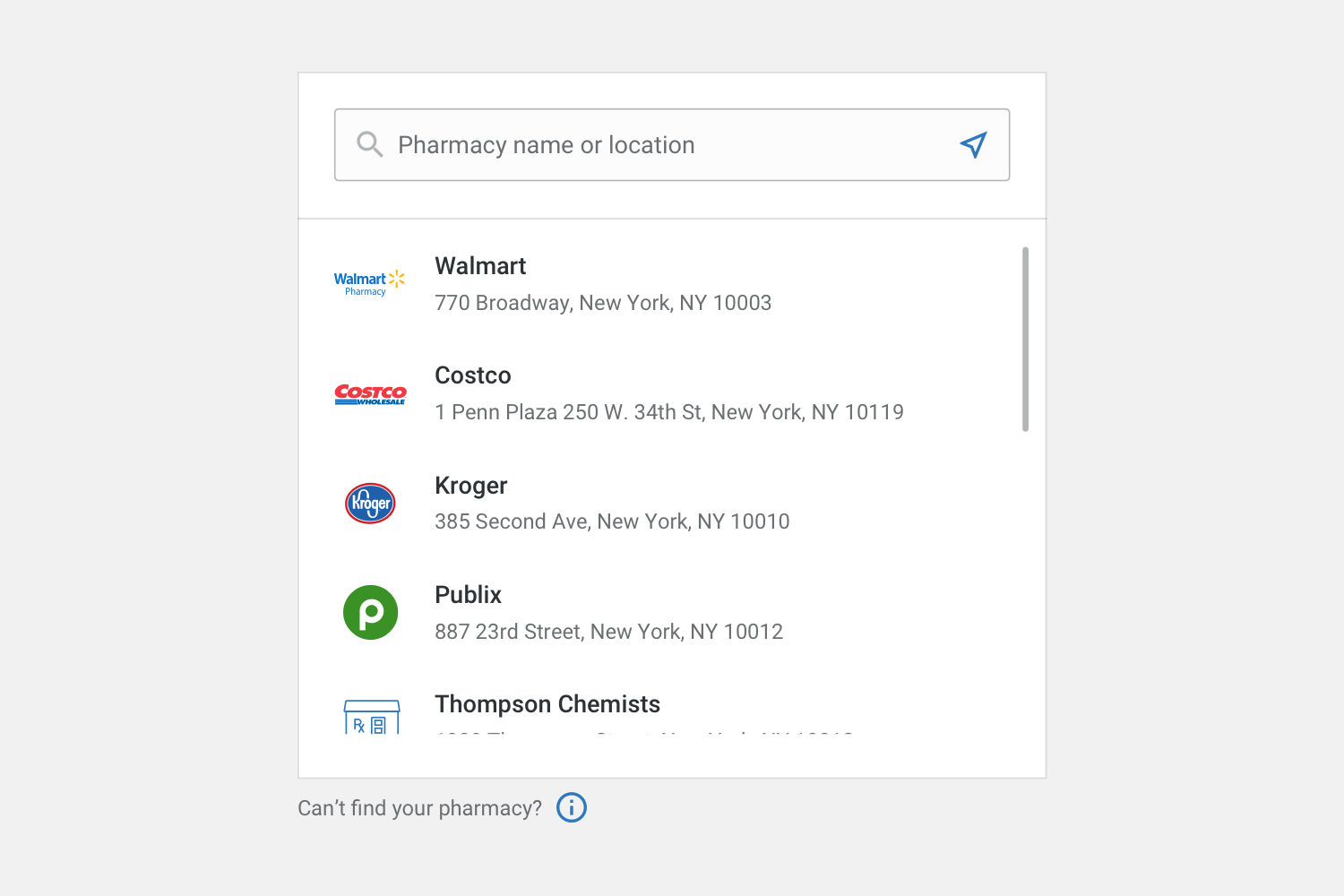Select the Thompson Chemists pharmacy name
1344x896 pixels.
547,704
